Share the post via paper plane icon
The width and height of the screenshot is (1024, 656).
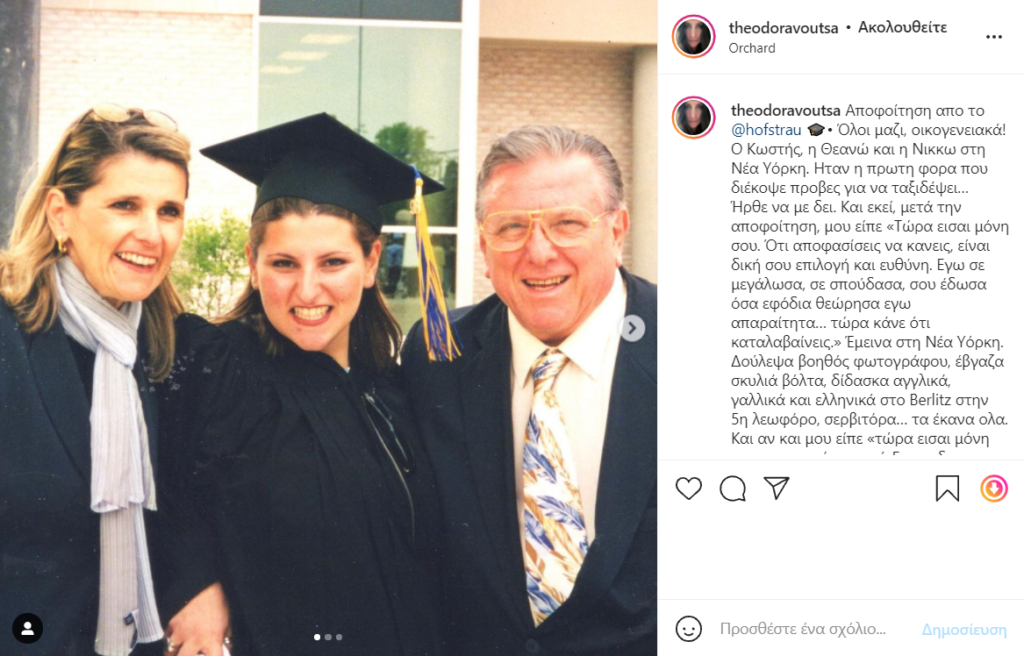coord(776,488)
